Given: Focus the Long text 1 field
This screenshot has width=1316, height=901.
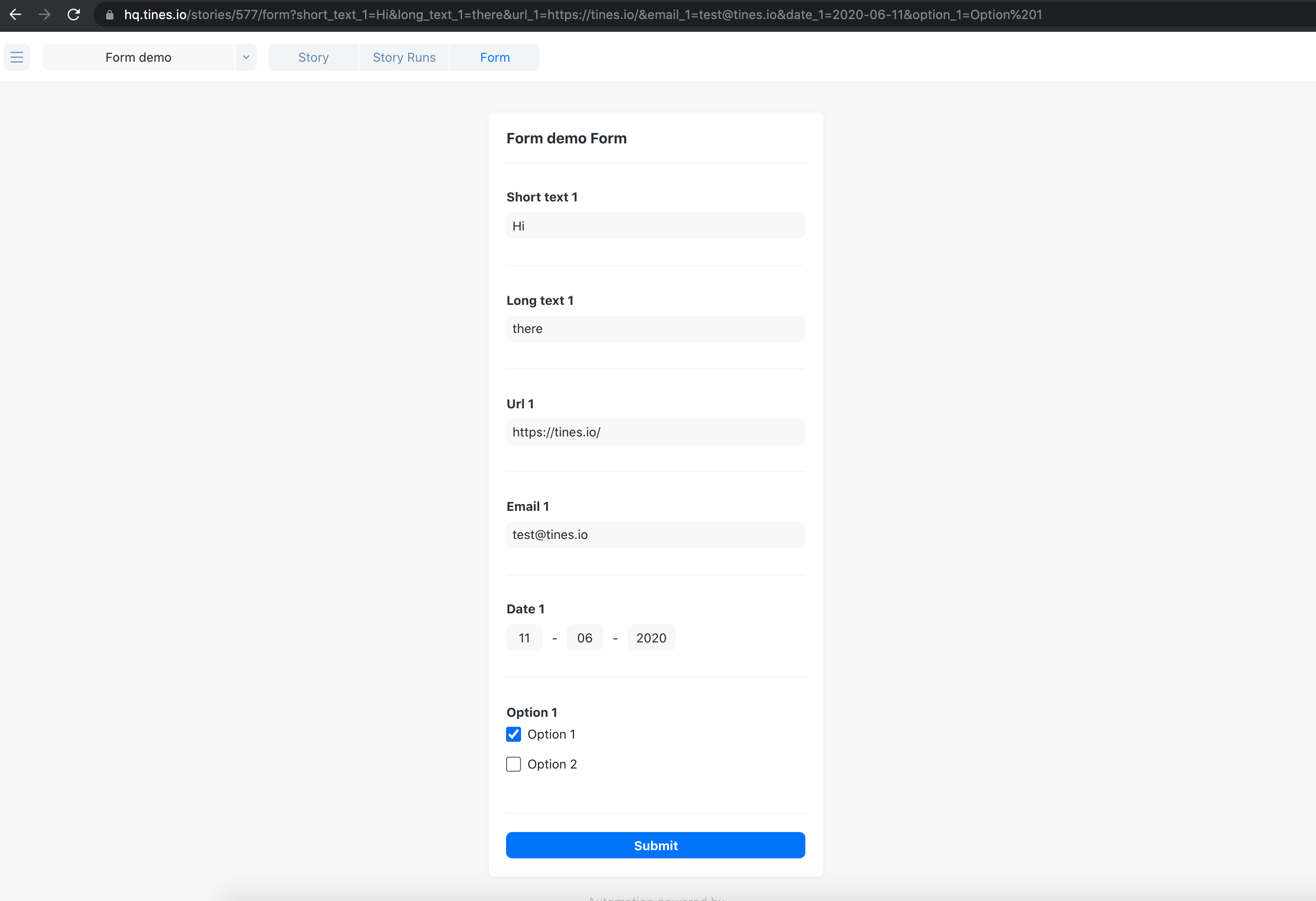Looking at the screenshot, I should pos(656,328).
